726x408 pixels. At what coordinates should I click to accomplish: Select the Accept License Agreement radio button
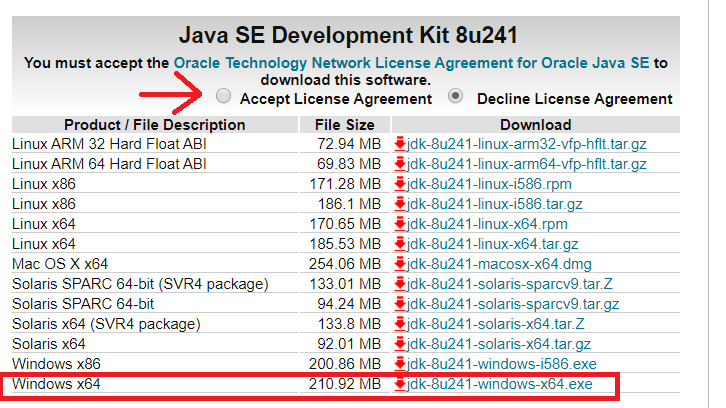pyautogui.click(x=224, y=98)
